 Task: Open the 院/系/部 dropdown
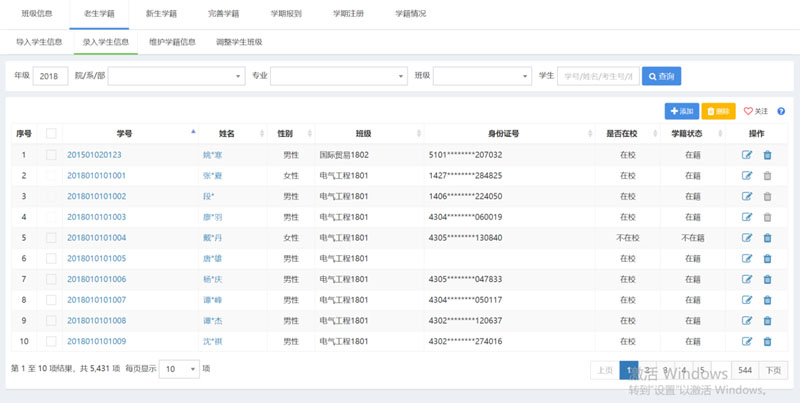pyautogui.click(x=176, y=76)
